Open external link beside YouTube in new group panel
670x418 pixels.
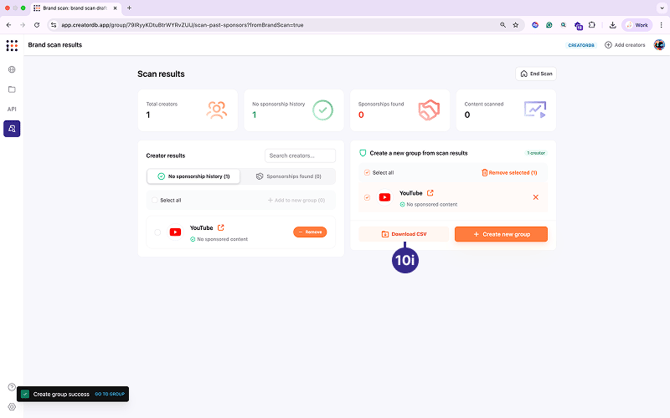[x=430, y=193]
